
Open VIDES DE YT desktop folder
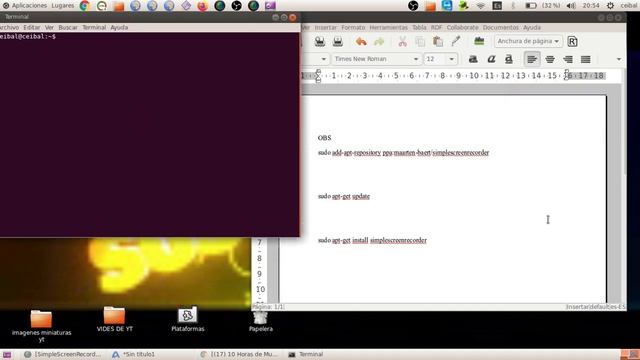click(x=114, y=319)
